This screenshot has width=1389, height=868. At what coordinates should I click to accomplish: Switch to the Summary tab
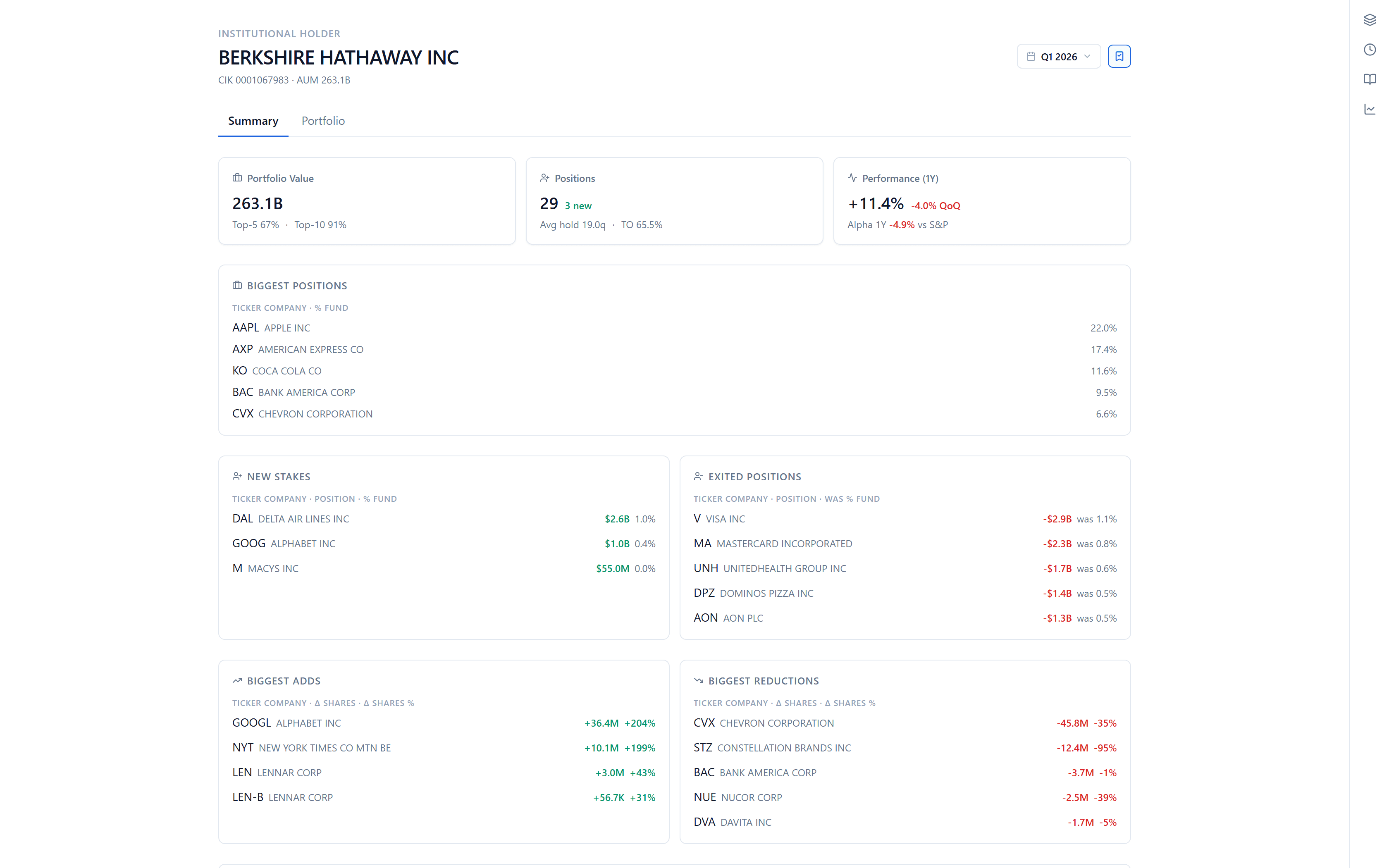point(253,121)
